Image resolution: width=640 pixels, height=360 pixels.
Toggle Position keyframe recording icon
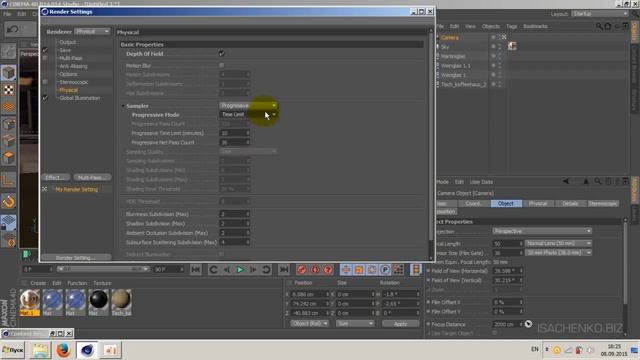pyautogui.click(x=346, y=269)
